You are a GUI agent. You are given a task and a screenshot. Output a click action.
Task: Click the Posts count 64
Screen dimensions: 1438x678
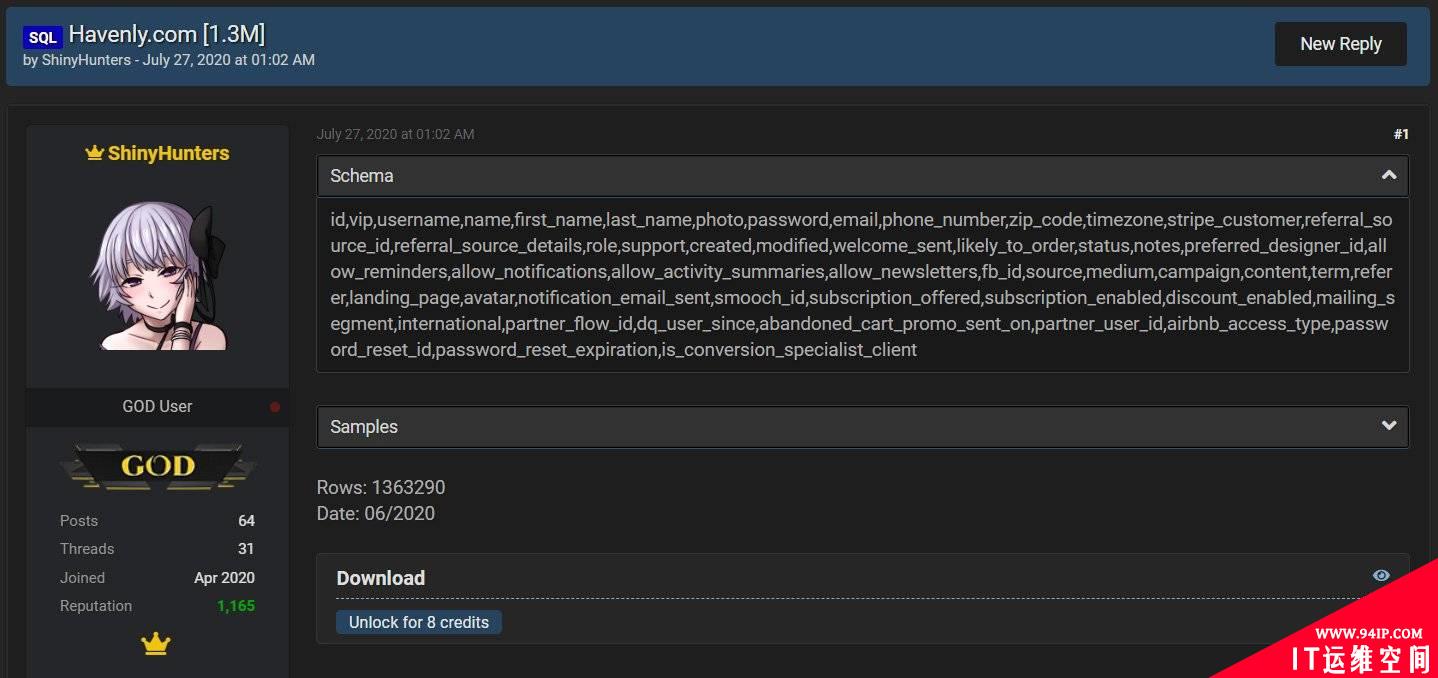pos(246,521)
